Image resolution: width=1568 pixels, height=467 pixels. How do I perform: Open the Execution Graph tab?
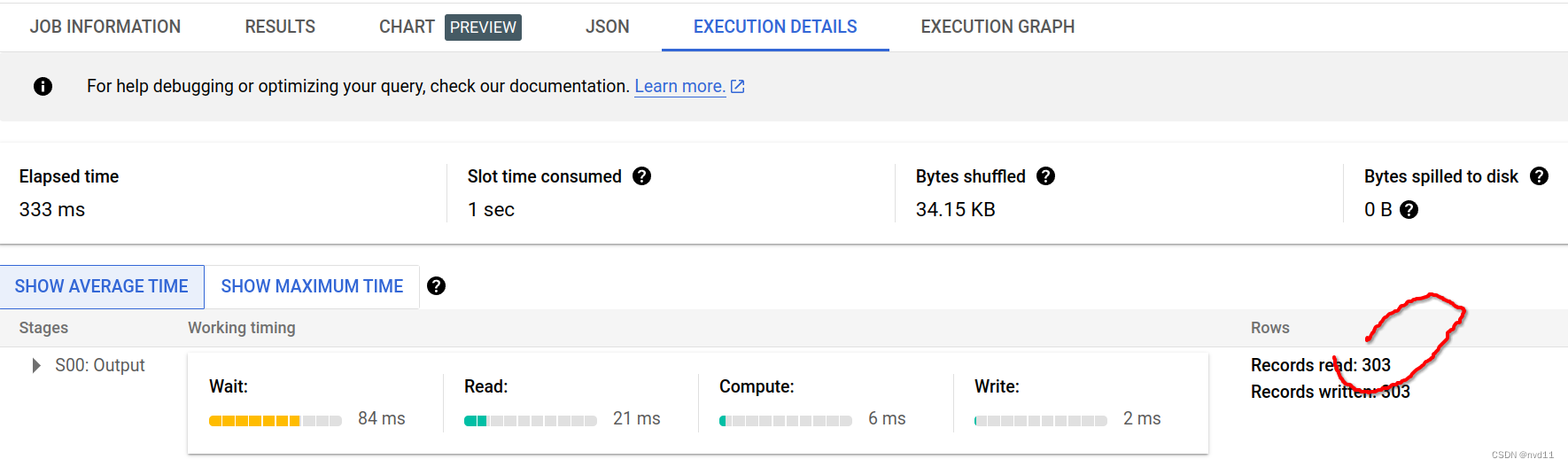[x=997, y=27]
